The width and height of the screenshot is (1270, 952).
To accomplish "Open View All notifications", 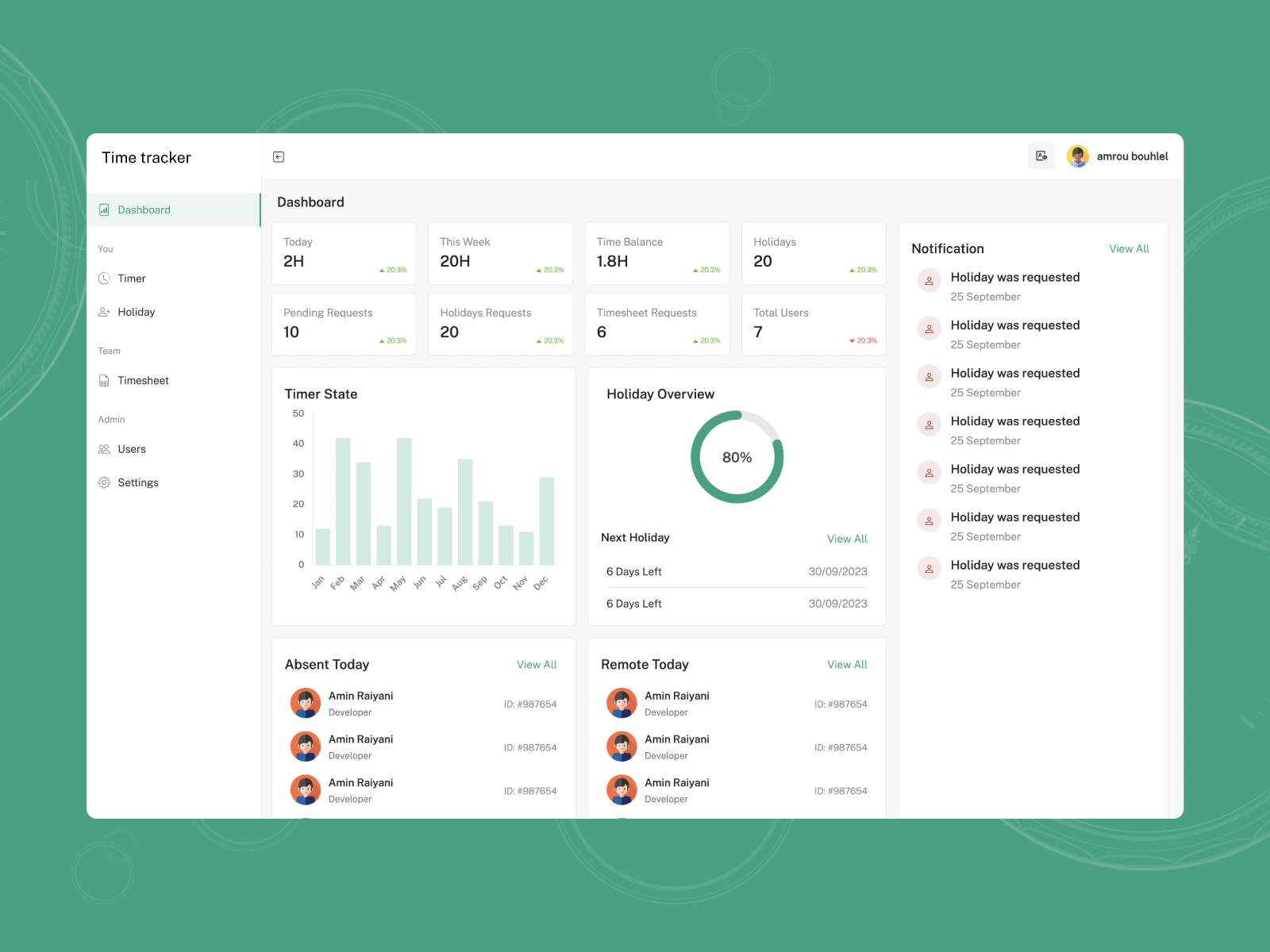I will 1129,248.
